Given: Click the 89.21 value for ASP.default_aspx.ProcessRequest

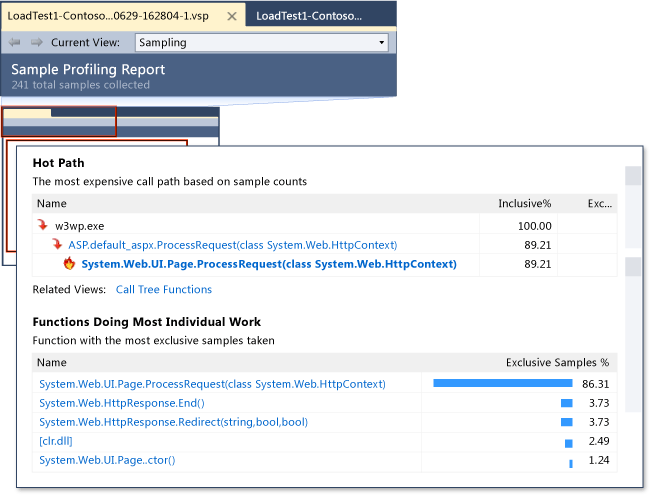Looking at the screenshot, I should (x=538, y=245).
